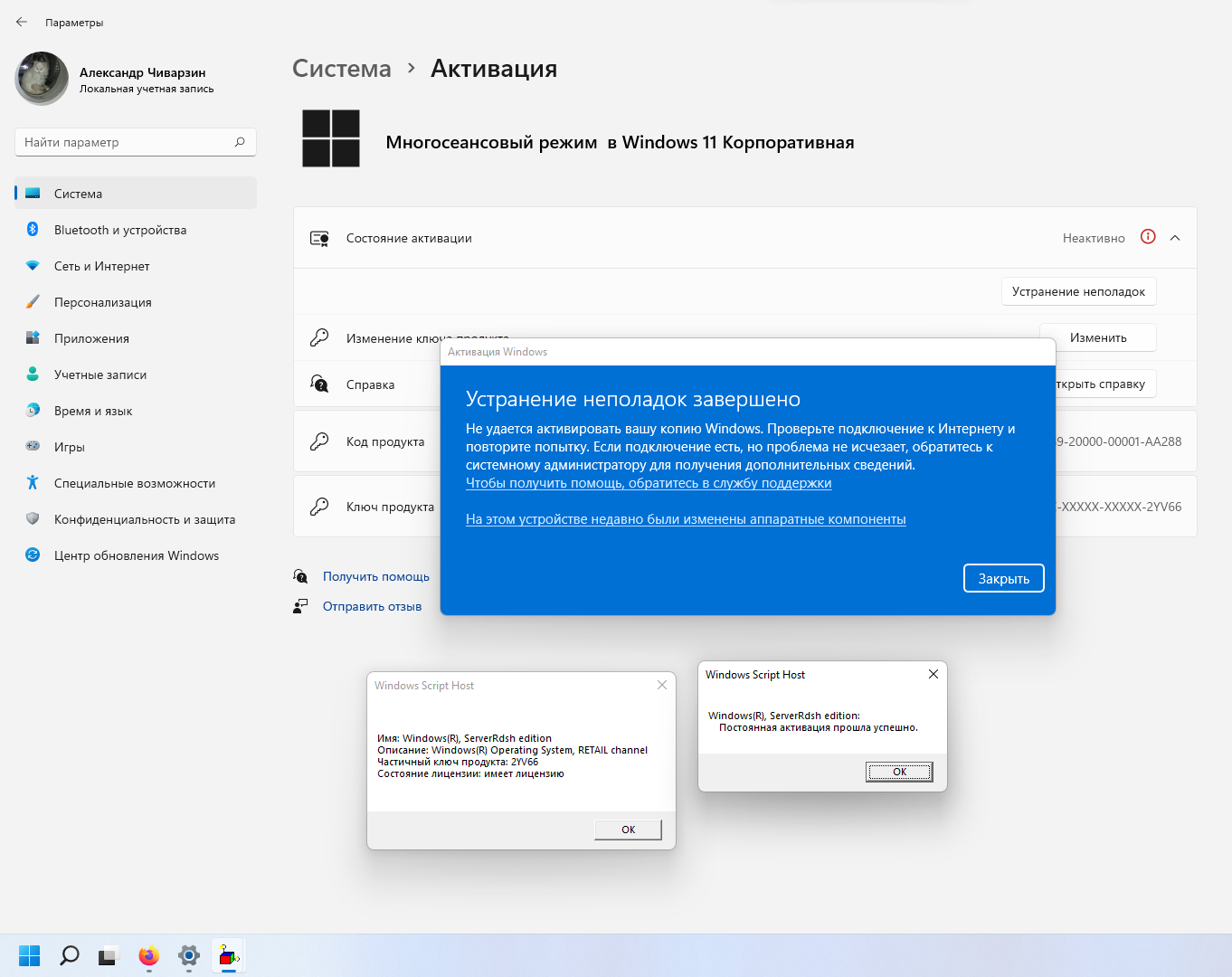Open the user profile avatar picture
The height and width of the screenshot is (977, 1232).
(x=42, y=79)
